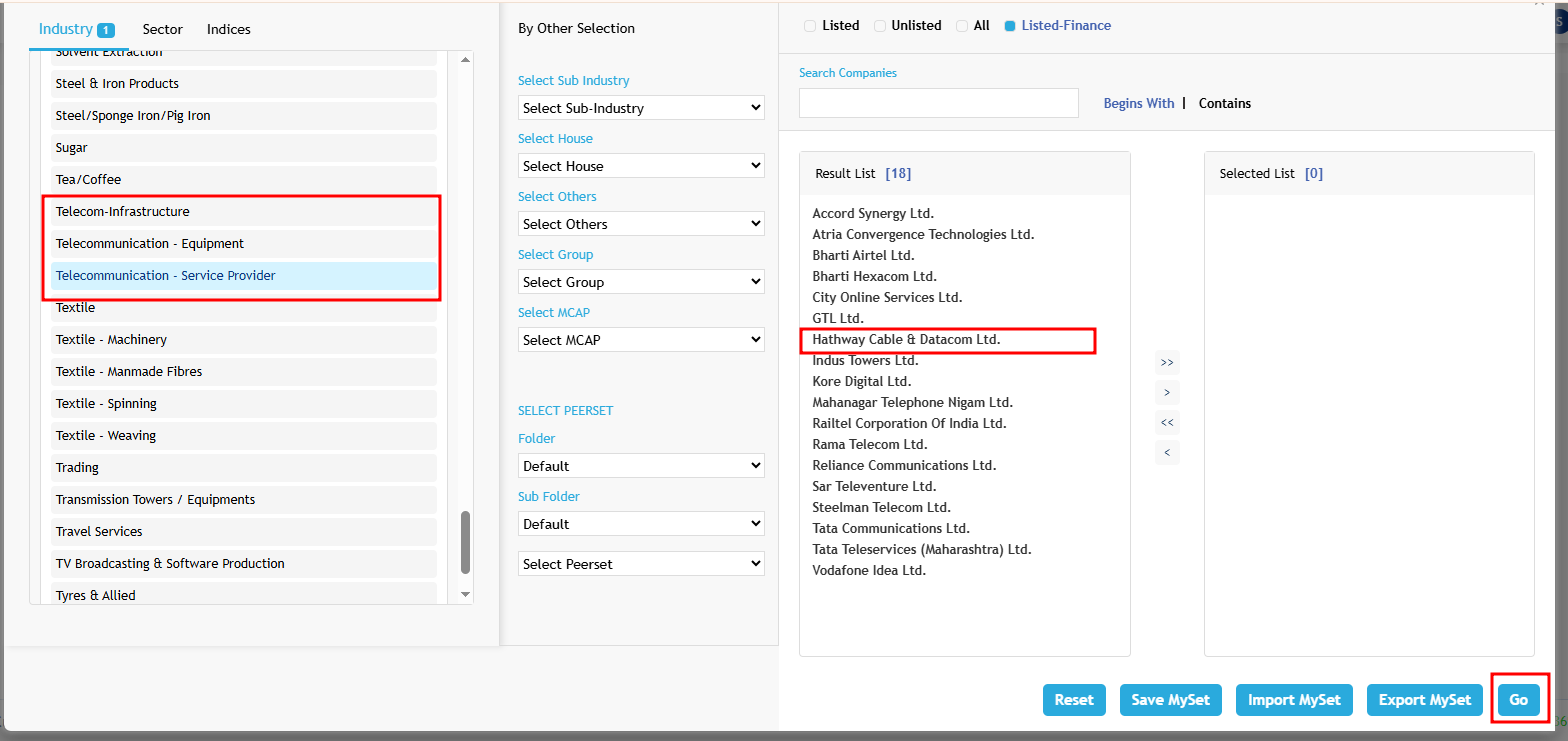
Task: Click the industry list scroll-up arrow
Action: (465, 60)
